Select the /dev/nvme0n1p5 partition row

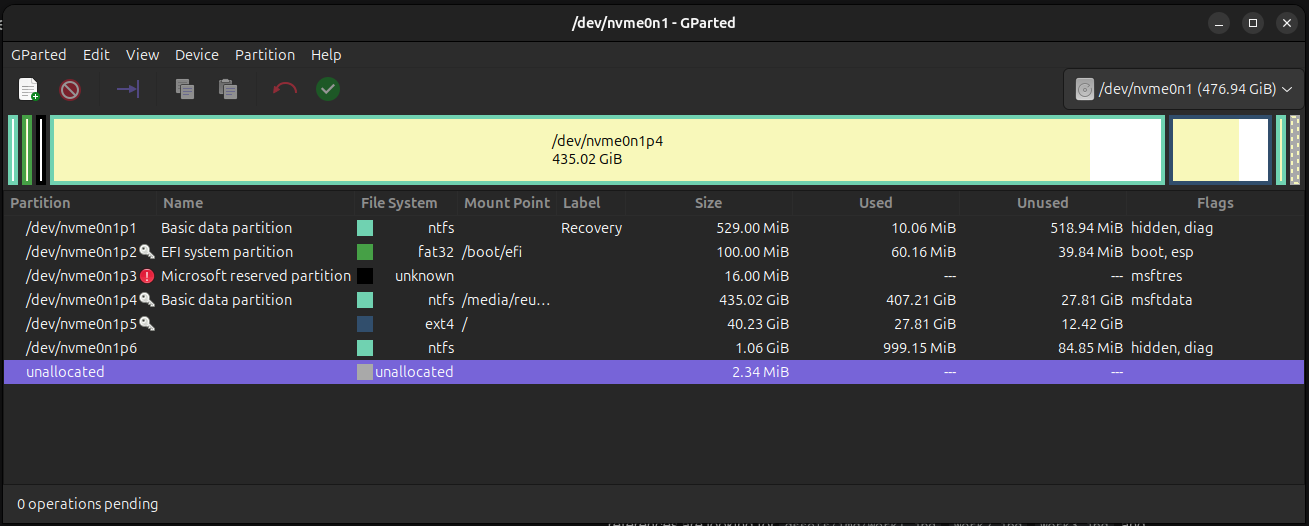tap(654, 324)
